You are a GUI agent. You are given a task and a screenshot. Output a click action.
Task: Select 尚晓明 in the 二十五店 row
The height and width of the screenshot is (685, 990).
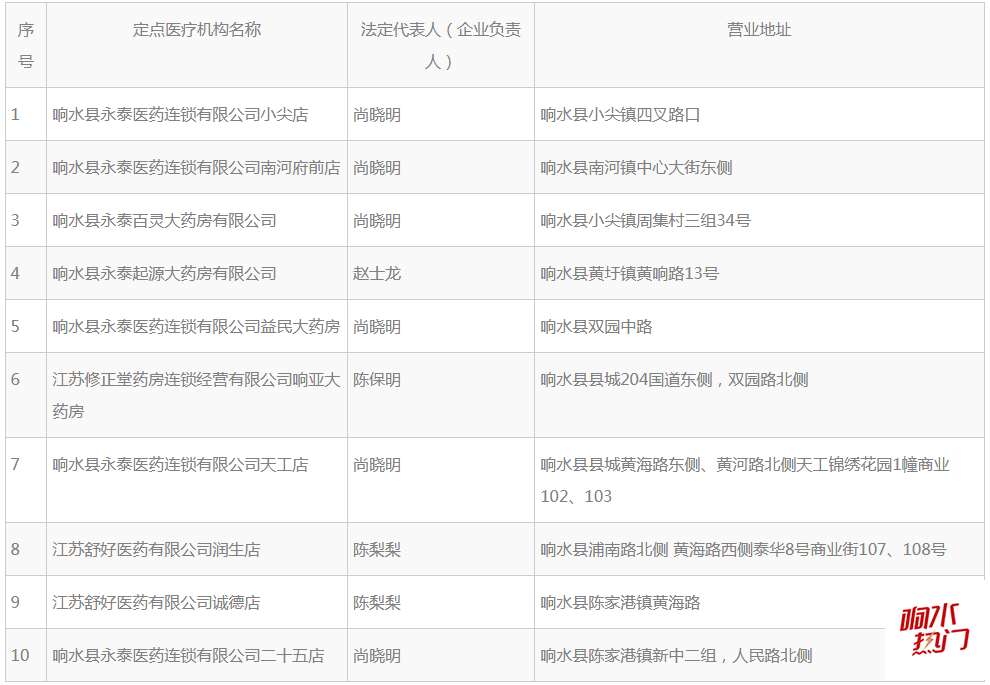coord(377,656)
